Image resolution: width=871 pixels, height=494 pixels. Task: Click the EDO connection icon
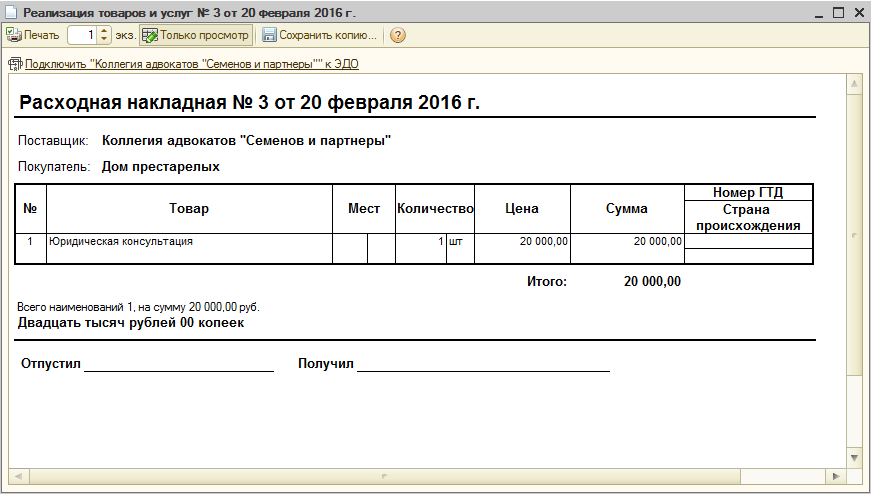tap(16, 64)
